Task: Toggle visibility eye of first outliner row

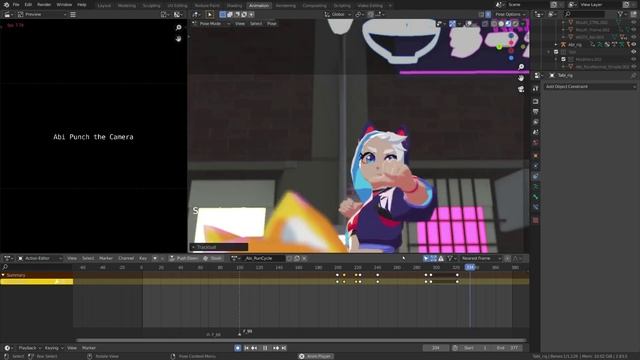Action: coord(634,22)
